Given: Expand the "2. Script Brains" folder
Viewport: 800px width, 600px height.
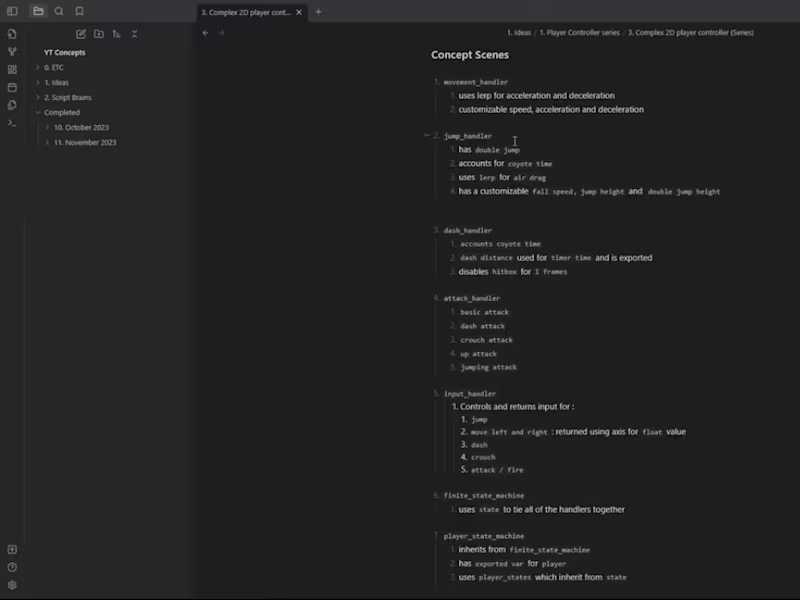Looking at the screenshot, I should (38, 97).
